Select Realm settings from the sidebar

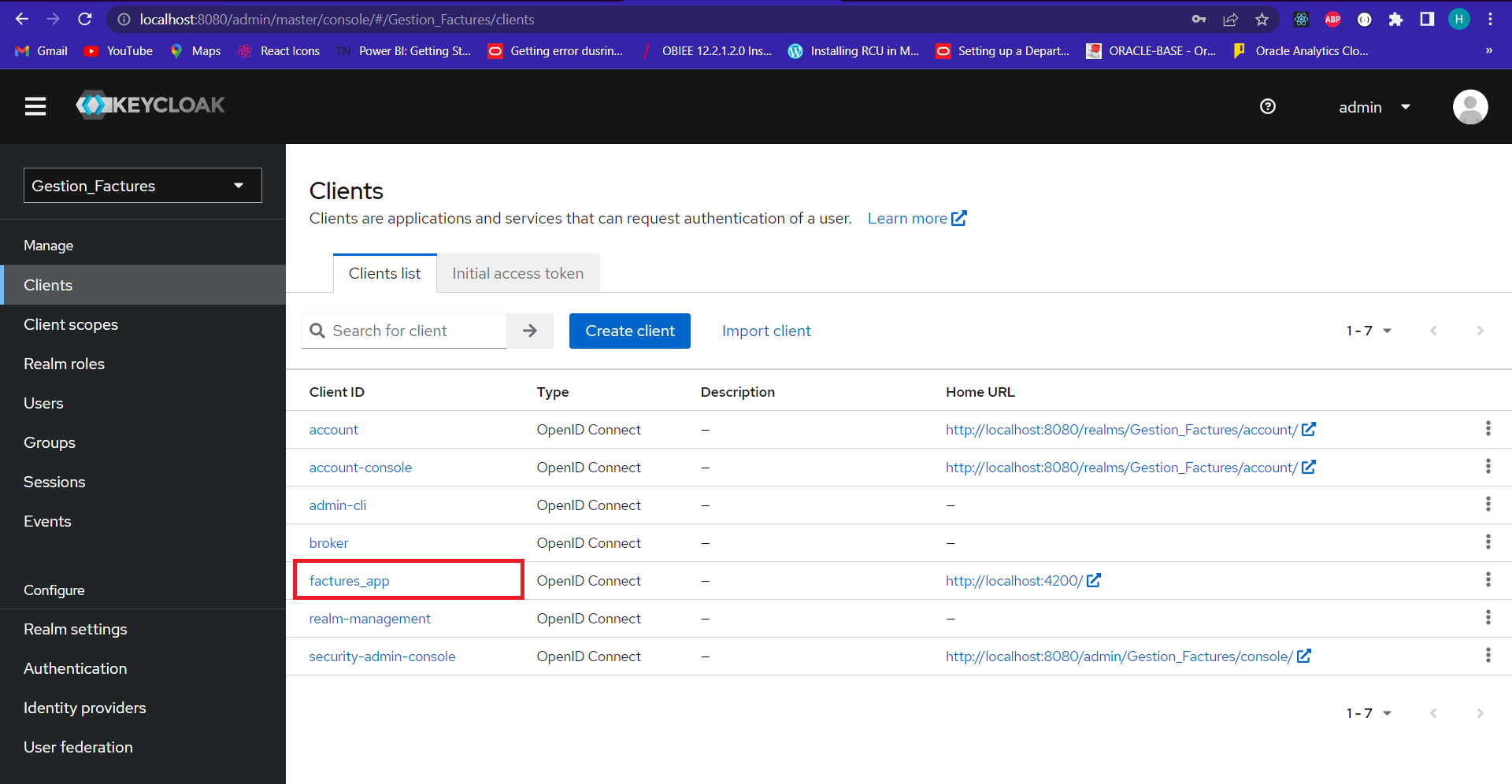coord(75,629)
